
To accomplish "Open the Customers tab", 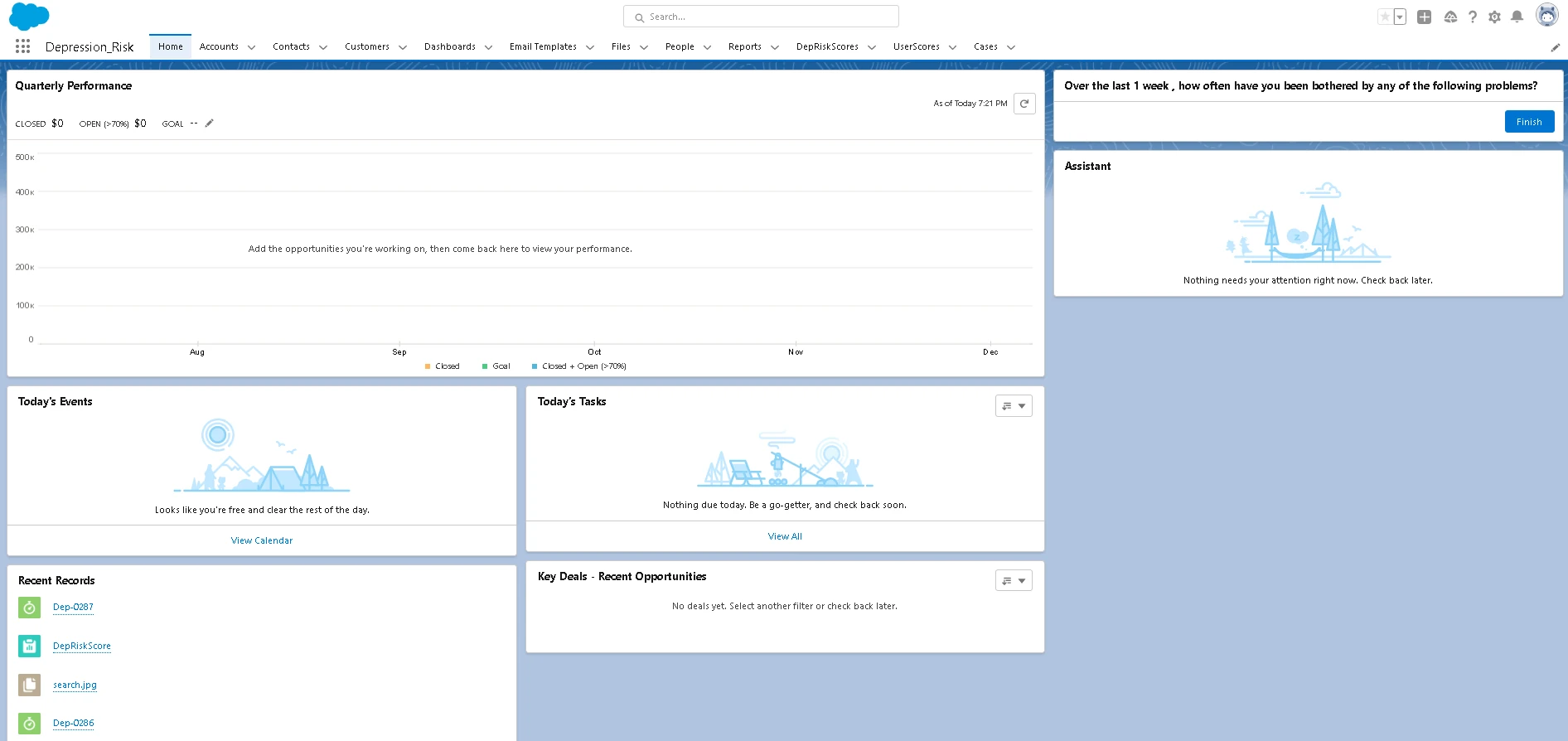I will tap(367, 46).
